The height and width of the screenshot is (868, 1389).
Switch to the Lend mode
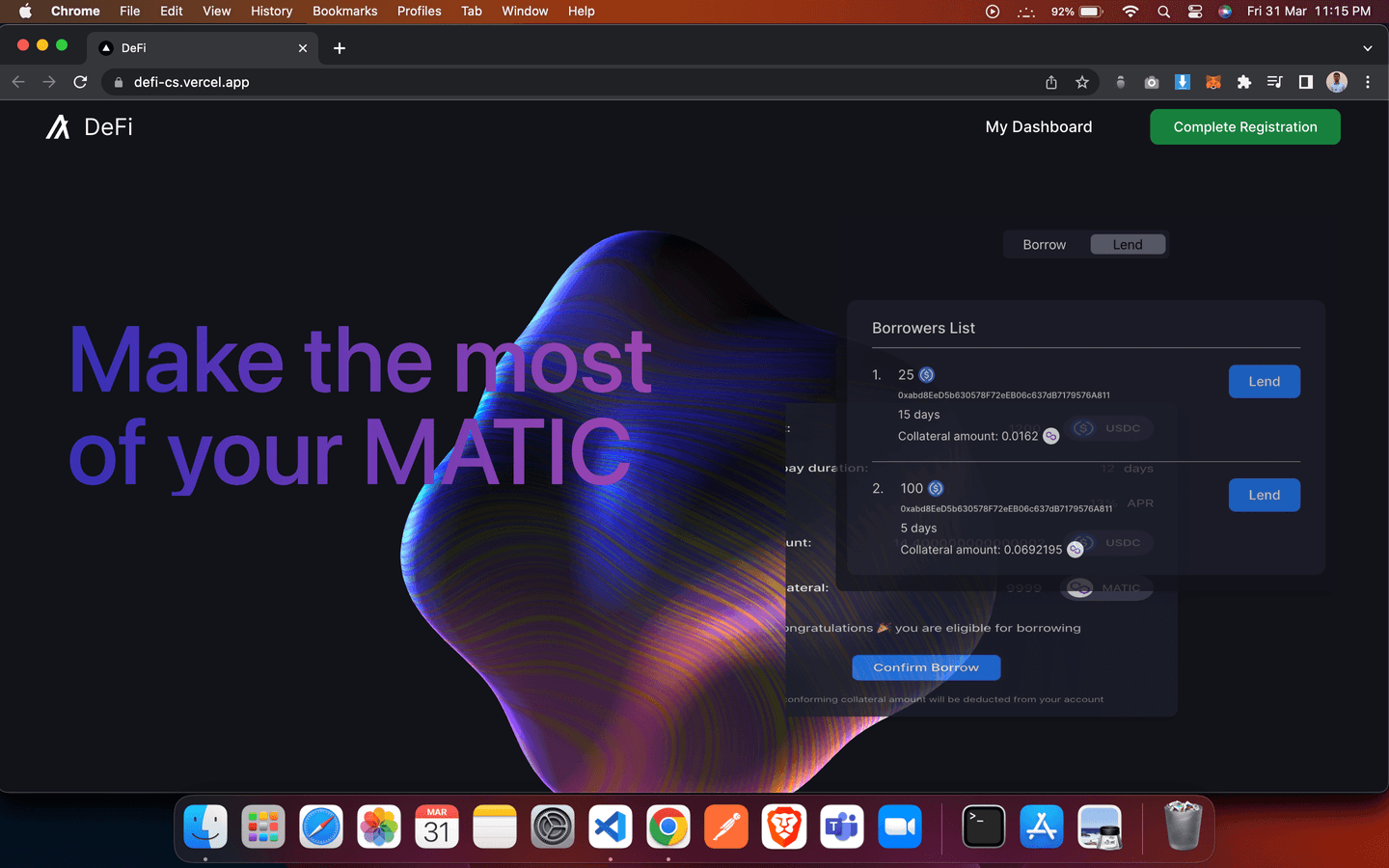1128,245
